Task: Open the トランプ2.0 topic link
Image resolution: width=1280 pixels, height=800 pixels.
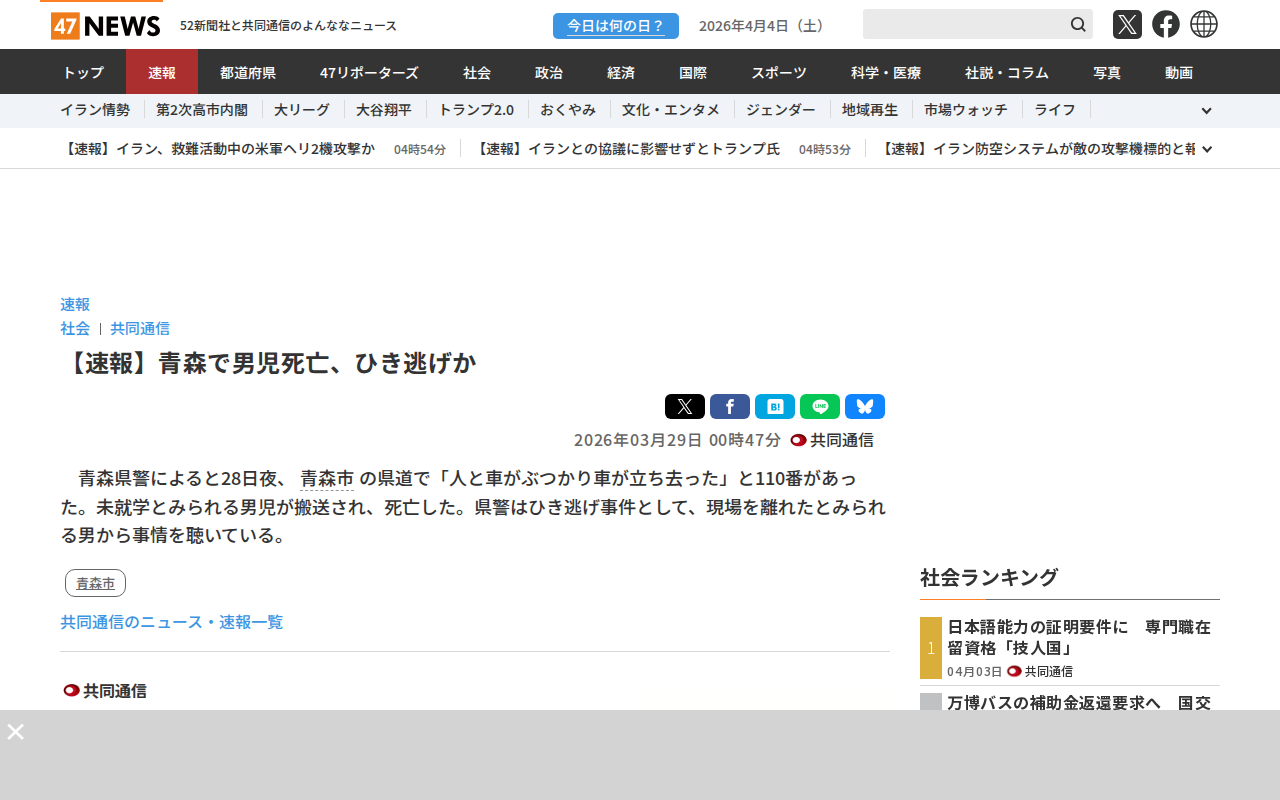Action: pos(476,110)
